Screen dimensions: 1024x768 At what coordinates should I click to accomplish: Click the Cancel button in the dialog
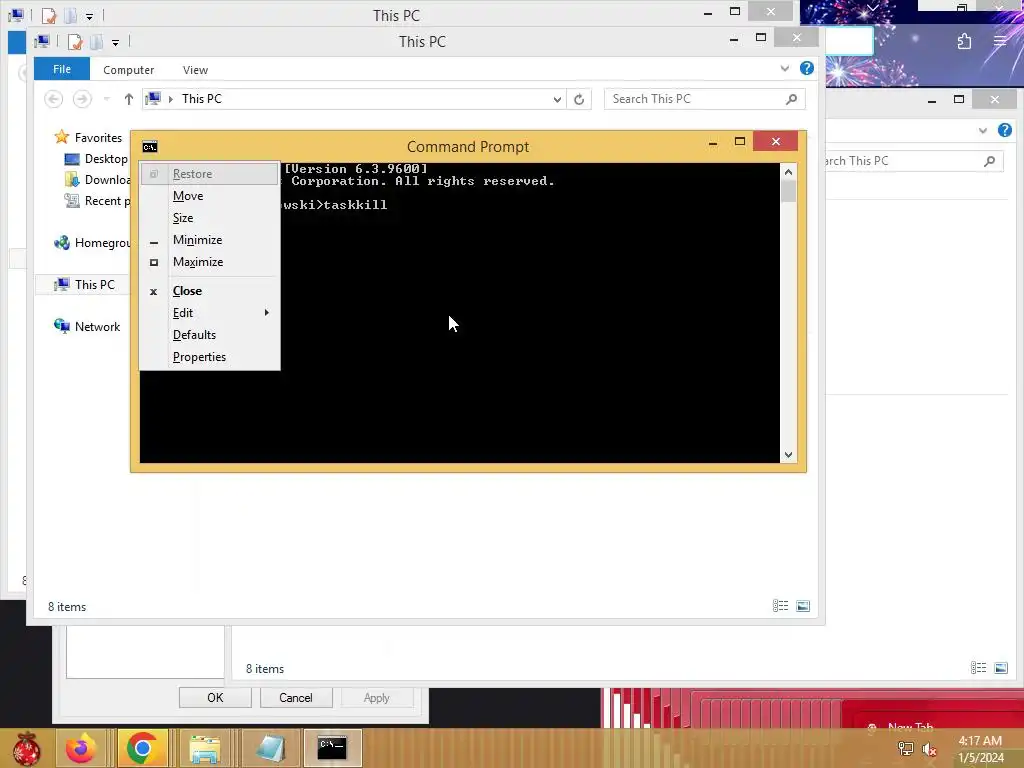click(x=296, y=697)
